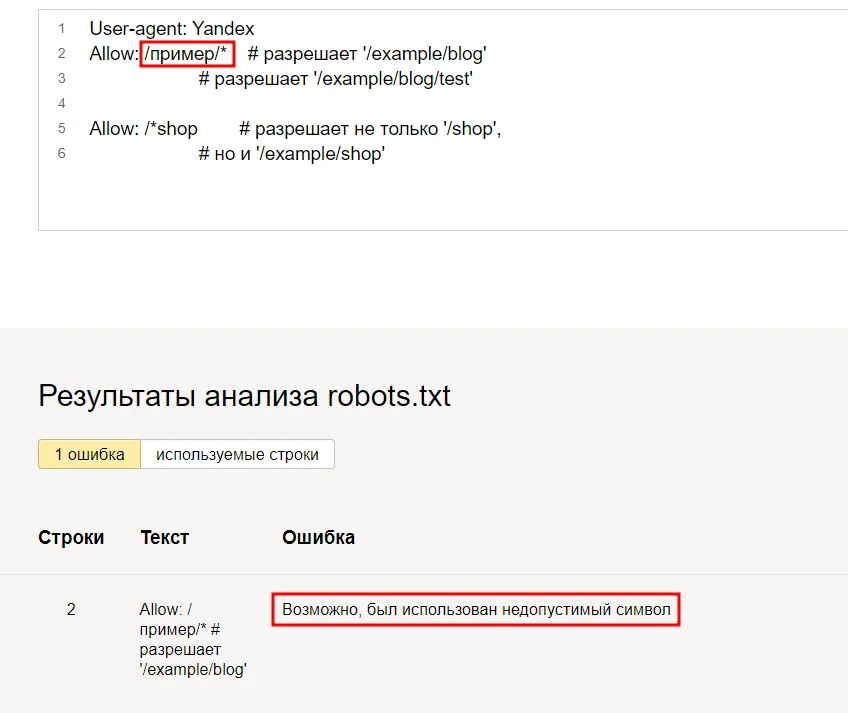Click comment "# разрешает '/example/blog/test'"
This screenshot has height=713, width=848.
(x=335, y=79)
